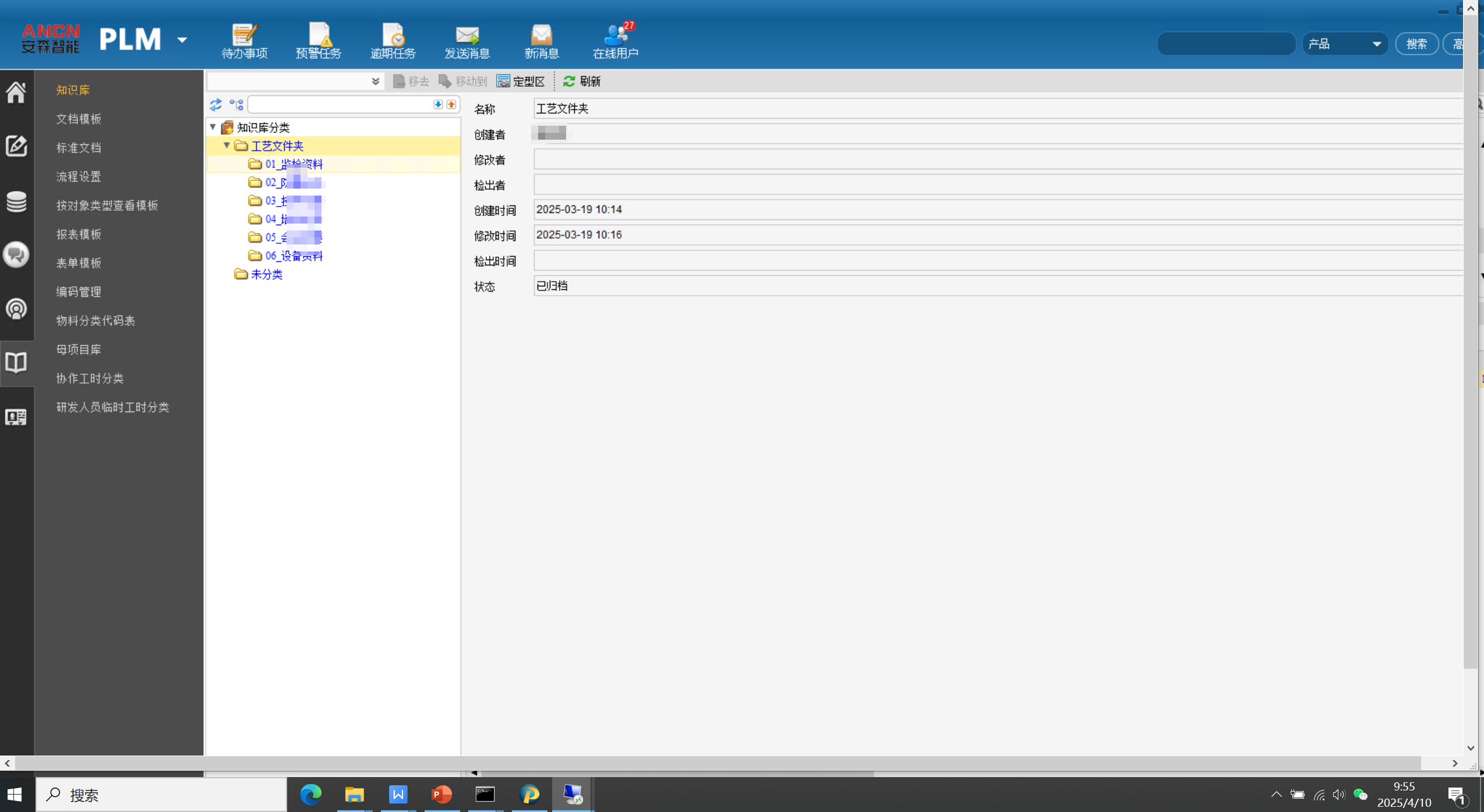Select 编码管理 in the left menu
This screenshot has height=812, width=1484.
click(x=79, y=292)
